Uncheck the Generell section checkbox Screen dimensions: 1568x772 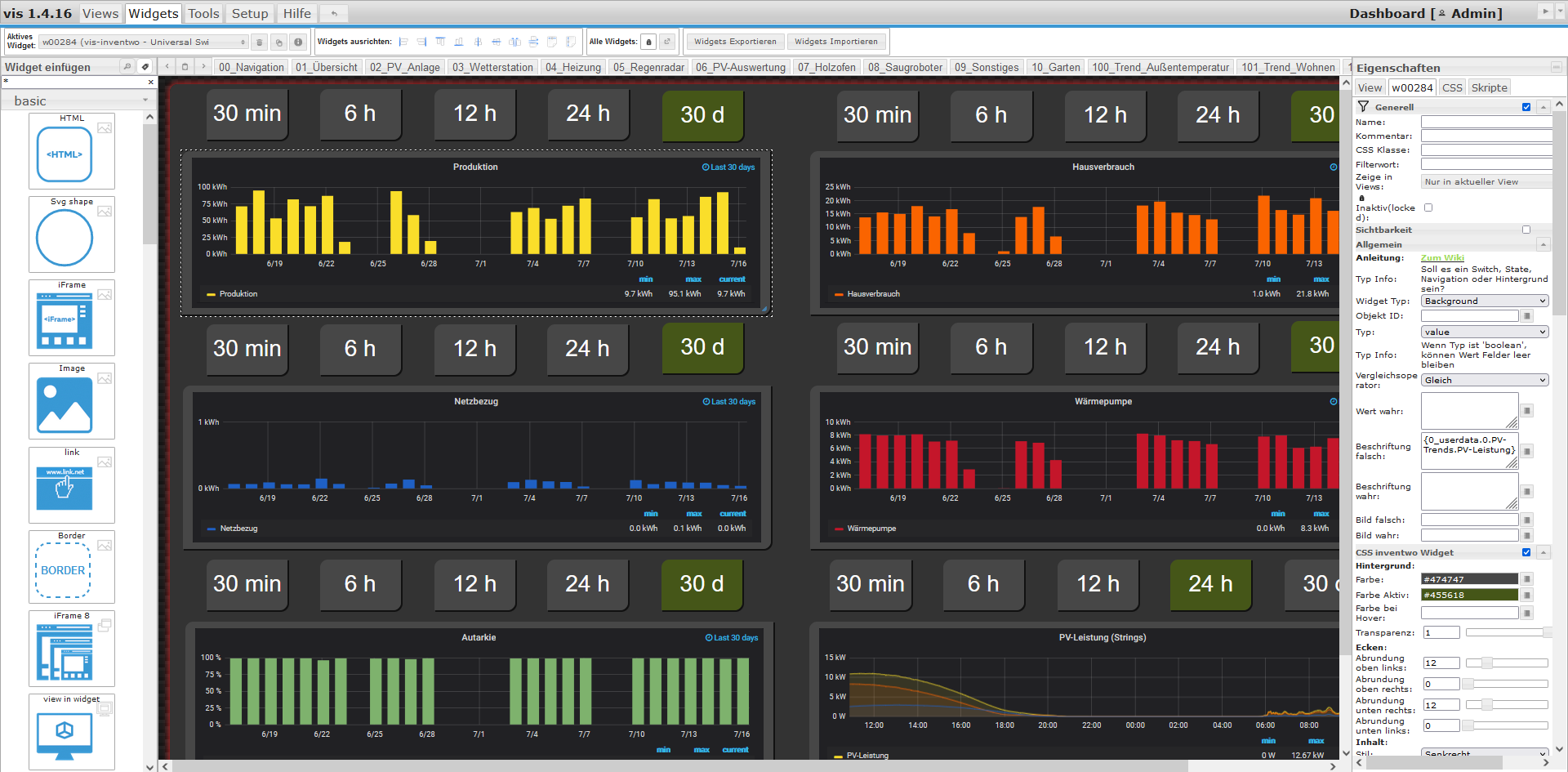[1526, 107]
